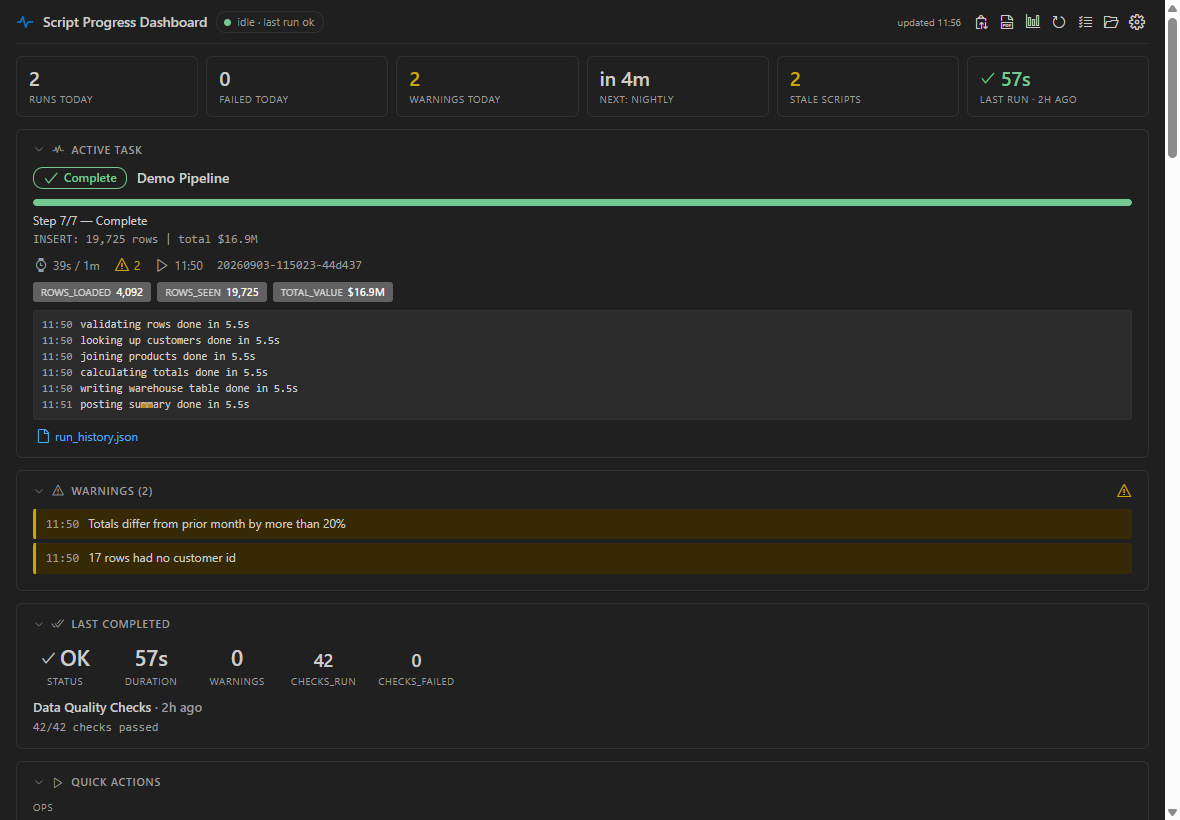Click the 'Demo Pipeline' task title

(183, 178)
